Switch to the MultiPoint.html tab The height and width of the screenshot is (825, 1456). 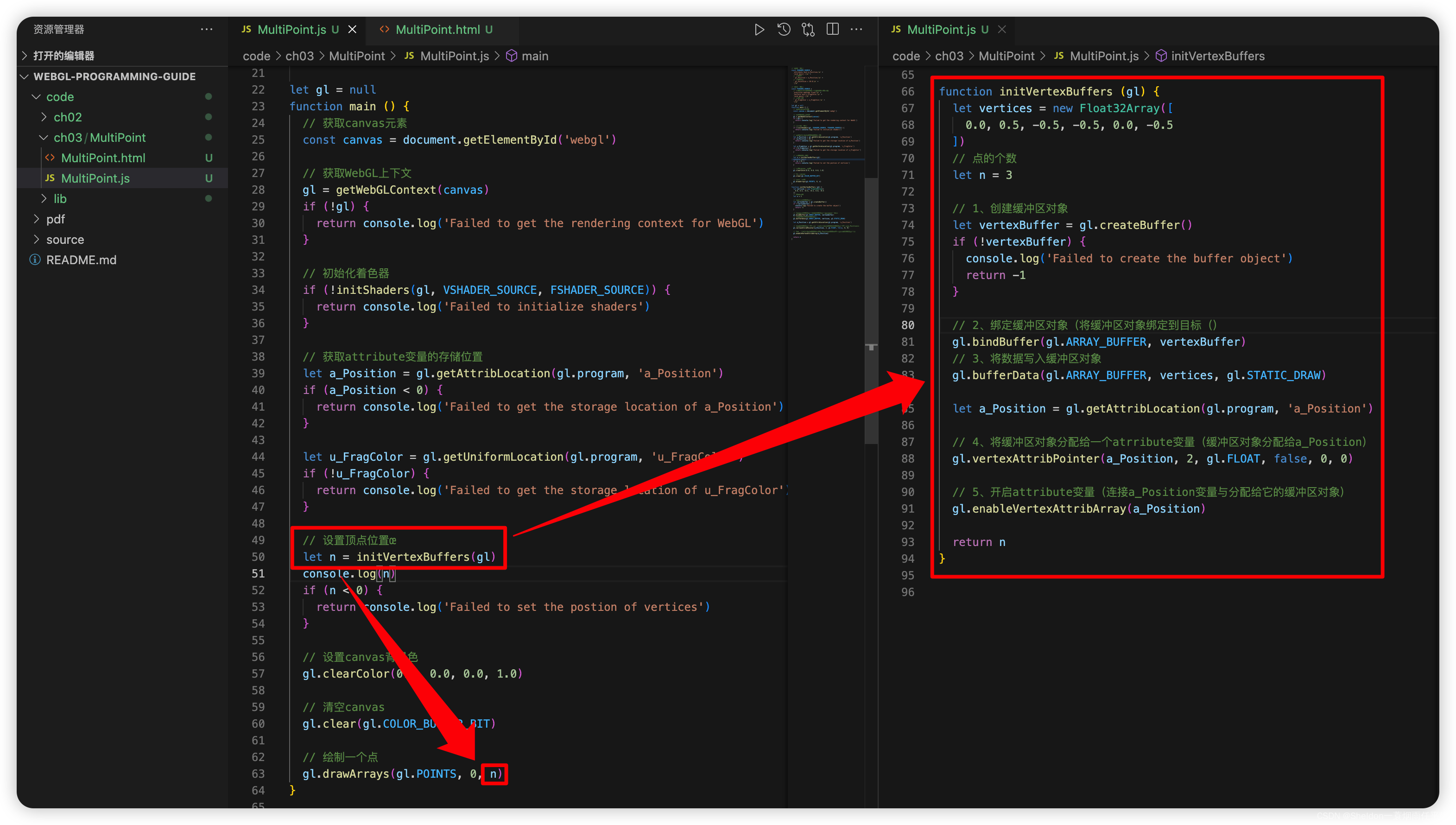pyautogui.click(x=437, y=30)
